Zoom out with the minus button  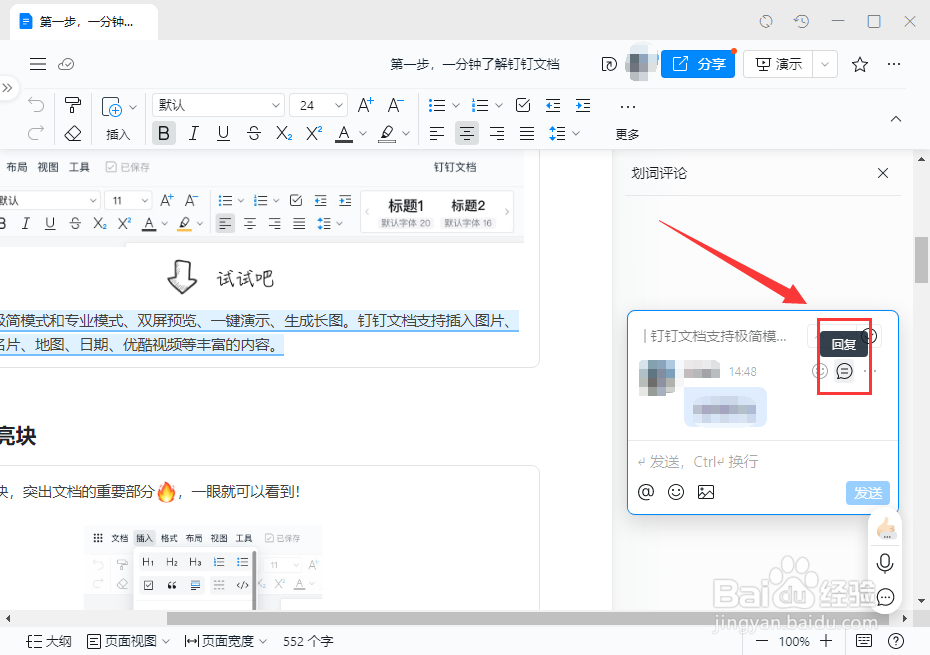[762, 641]
